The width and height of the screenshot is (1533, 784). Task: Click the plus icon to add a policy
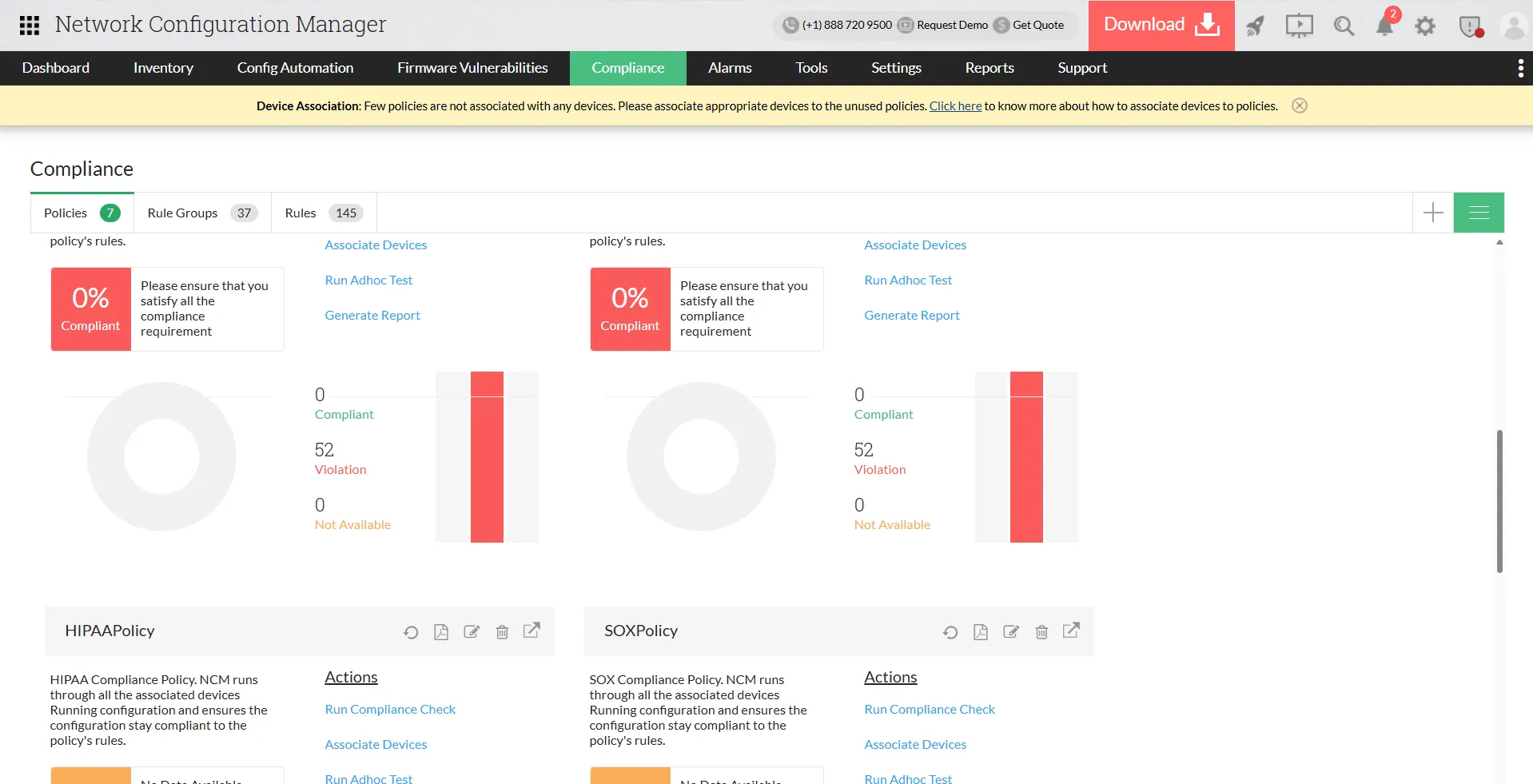(1433, 213)
